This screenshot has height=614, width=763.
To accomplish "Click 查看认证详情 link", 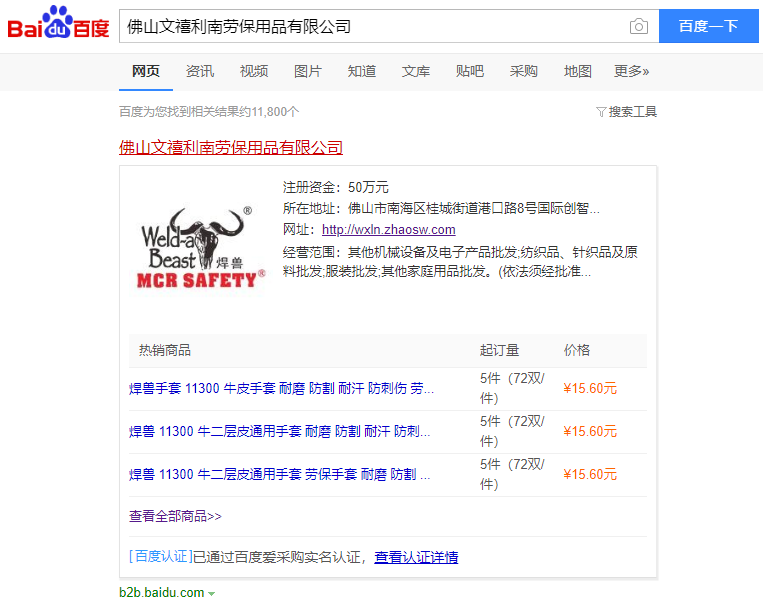I will pos(416,557).
